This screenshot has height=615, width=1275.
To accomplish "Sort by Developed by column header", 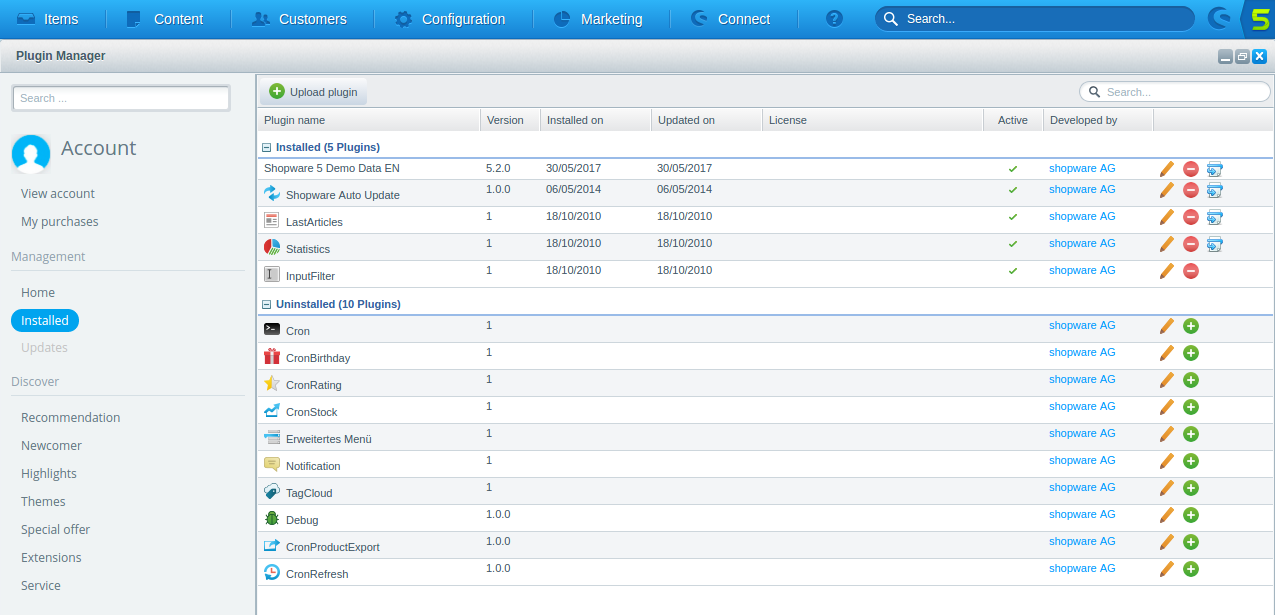I will point(1098,120).
